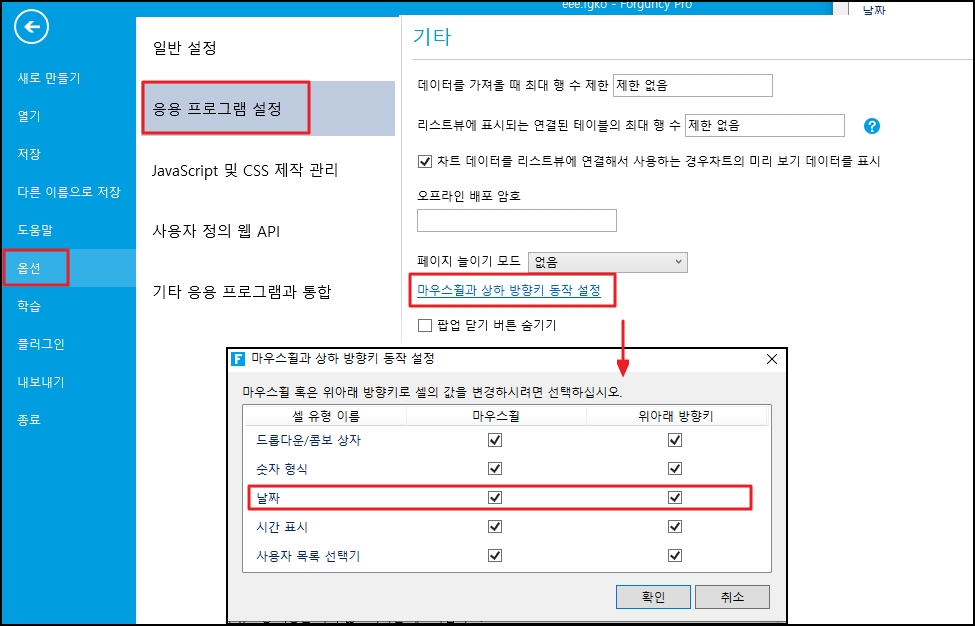Click the blue help question mark icon
The width and height of the screenshot is (975, 626).
pyautogui.click(x=872, y=126)
